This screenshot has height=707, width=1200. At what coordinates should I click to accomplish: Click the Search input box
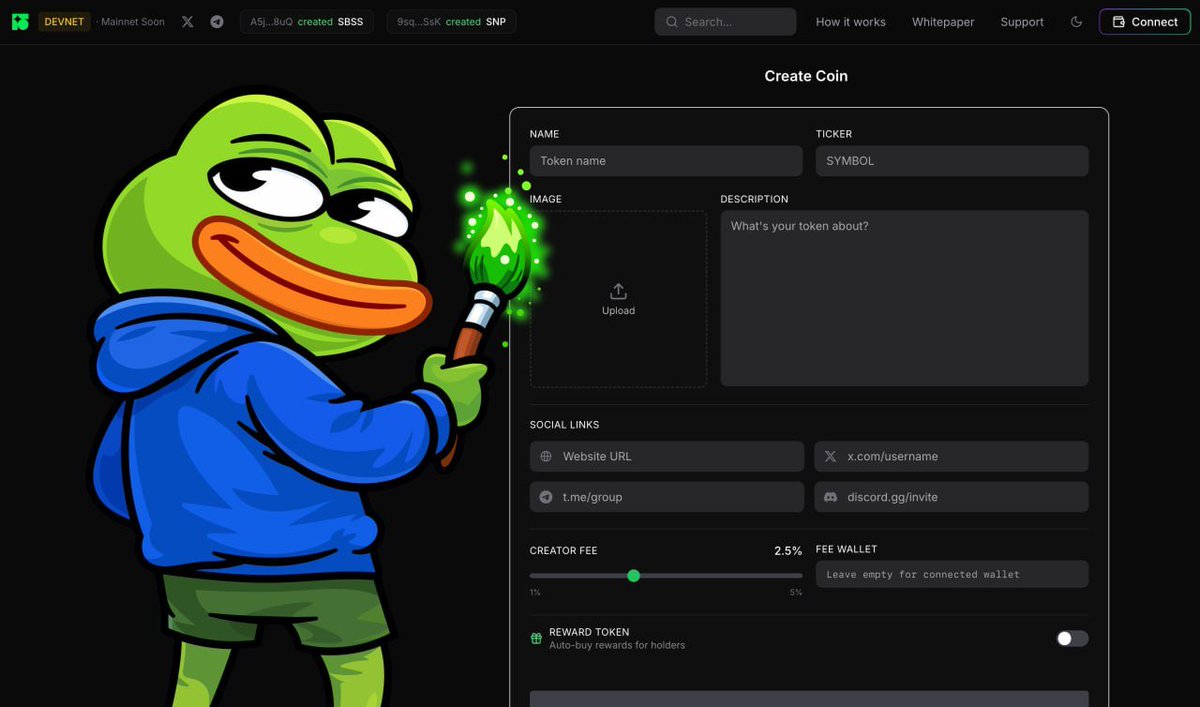coord(725,21)
